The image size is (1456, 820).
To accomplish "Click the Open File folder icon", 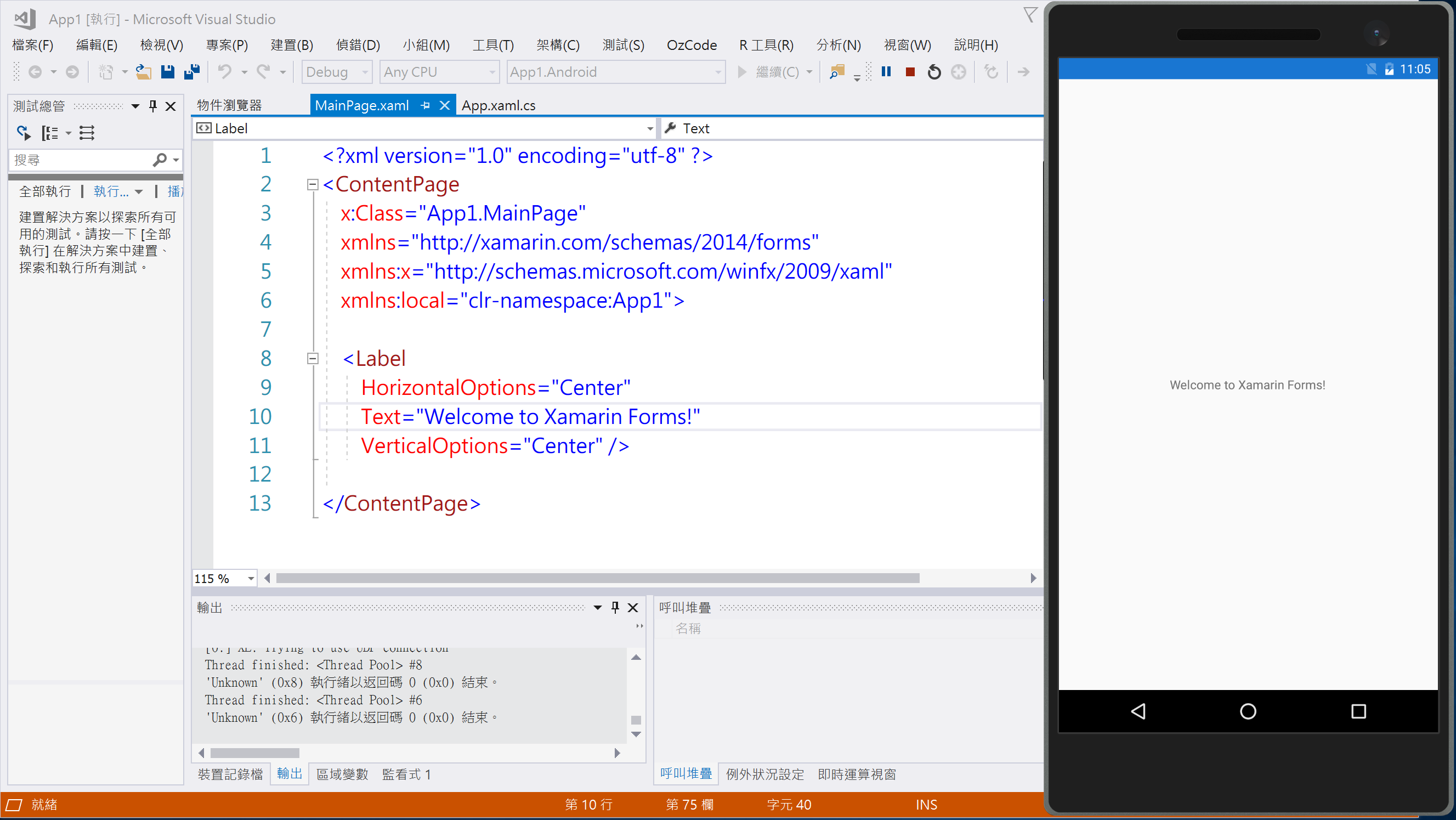I will click(144, 72).
